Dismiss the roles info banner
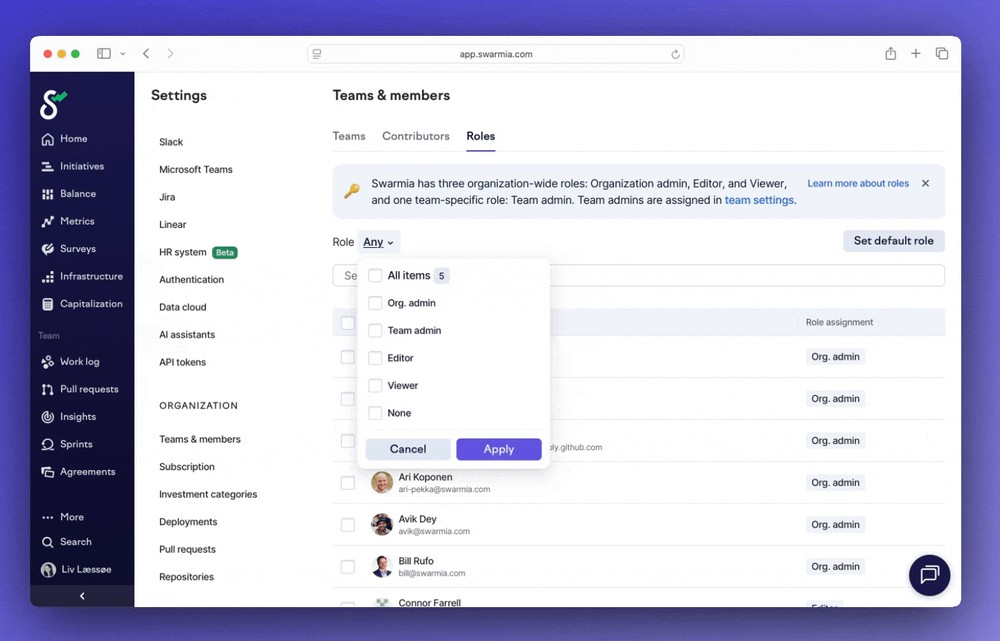Viewport: 1000px width, 641px height. (x=925, y=184)
